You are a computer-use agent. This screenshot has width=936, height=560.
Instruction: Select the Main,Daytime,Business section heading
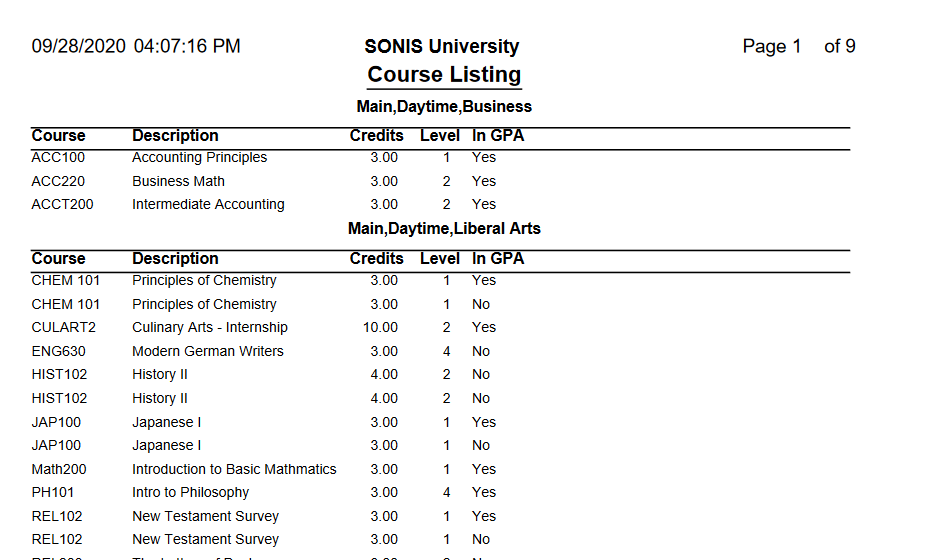click(444, 107)
